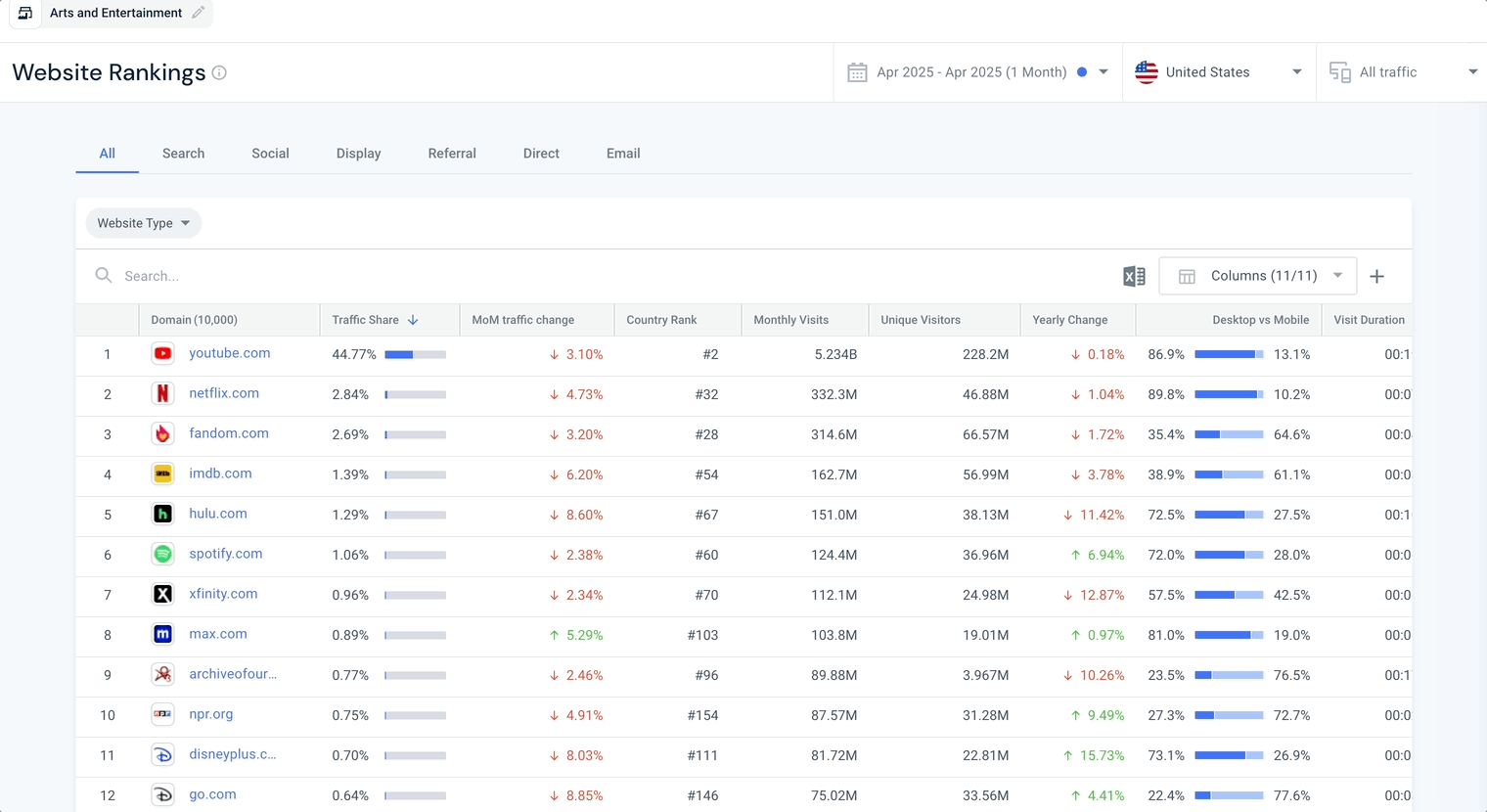Click the Disney Plus favicon
This screenshot has width=1487, height=812.
pos(163,754)
